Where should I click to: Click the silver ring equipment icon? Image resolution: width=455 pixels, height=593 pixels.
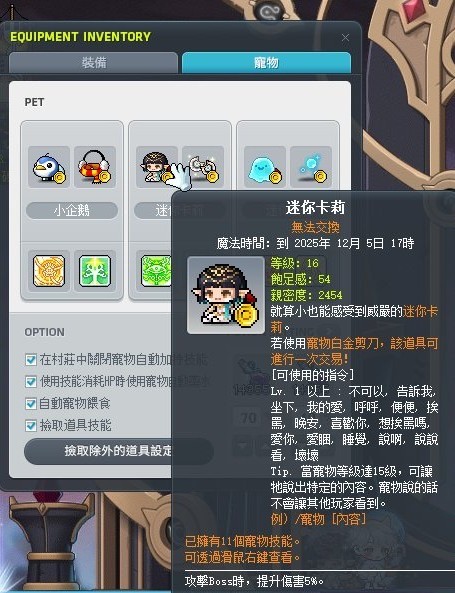coord(203,167)
